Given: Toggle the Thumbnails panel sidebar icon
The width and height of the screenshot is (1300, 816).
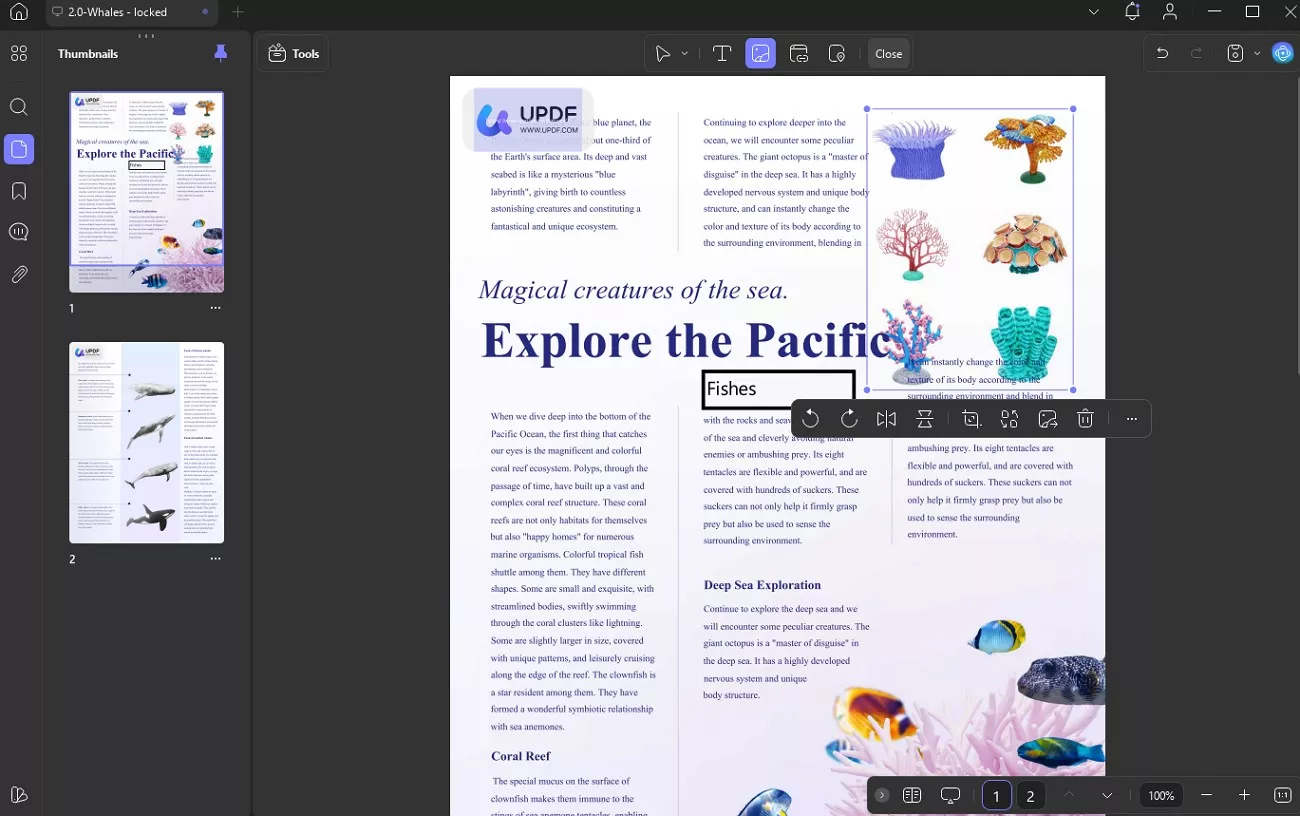Looking at the screenshot, I should click(x=18, y=149).
